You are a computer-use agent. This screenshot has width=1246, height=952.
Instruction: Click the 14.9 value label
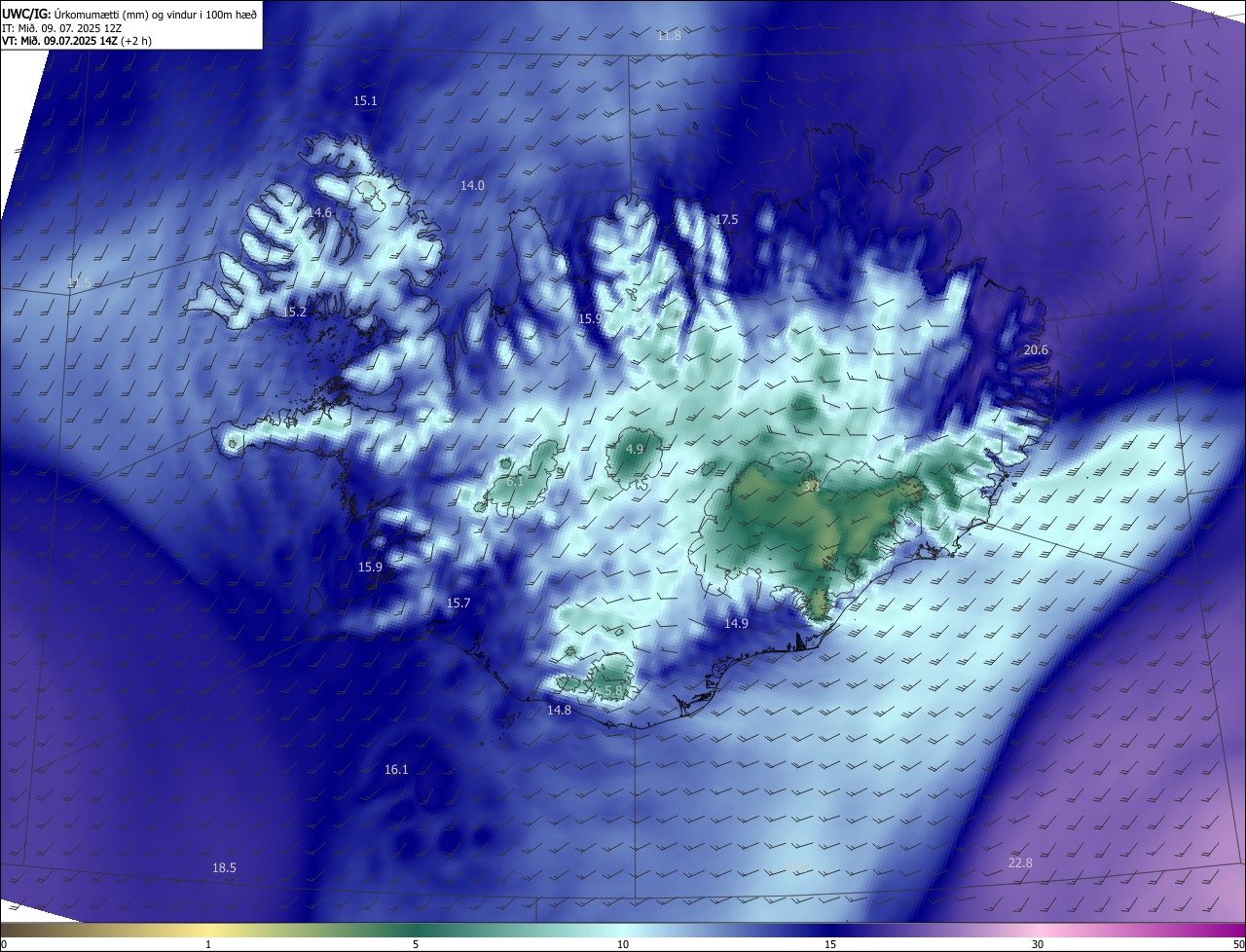(x=736, y=624)
